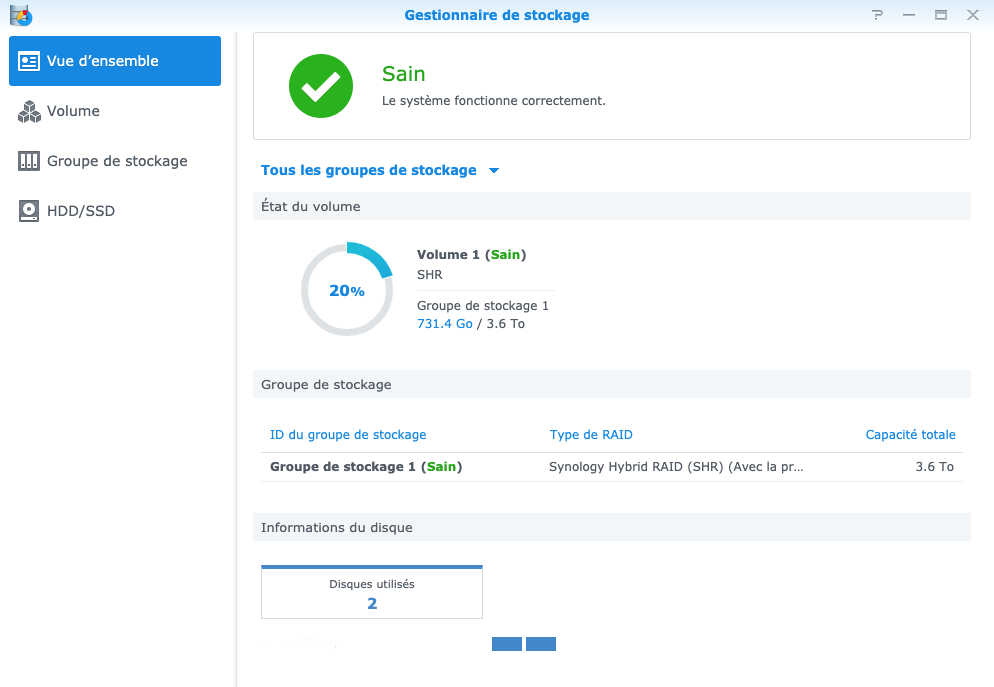Click the dropdown arrow next to storage groups filter
Image resolution: width=994 pixels, height=687 pixels.
click(x=494, y=170)
